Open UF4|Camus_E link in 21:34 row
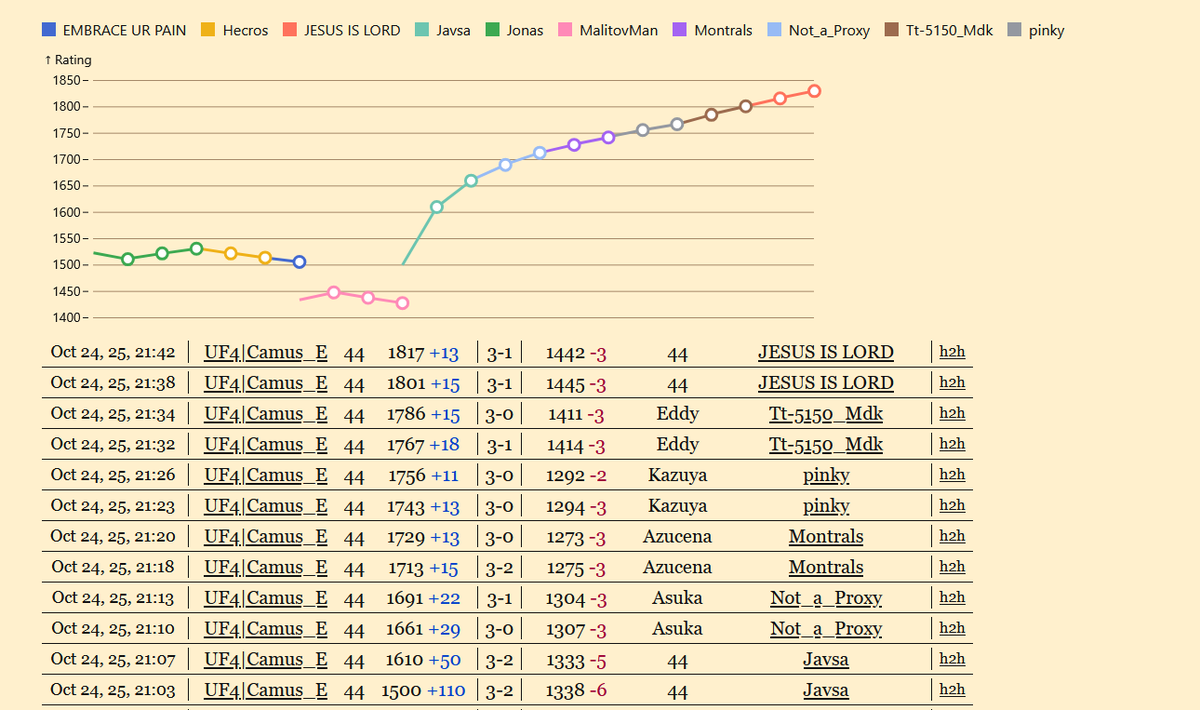1200x710 pixels. click(x=266, y=414)
